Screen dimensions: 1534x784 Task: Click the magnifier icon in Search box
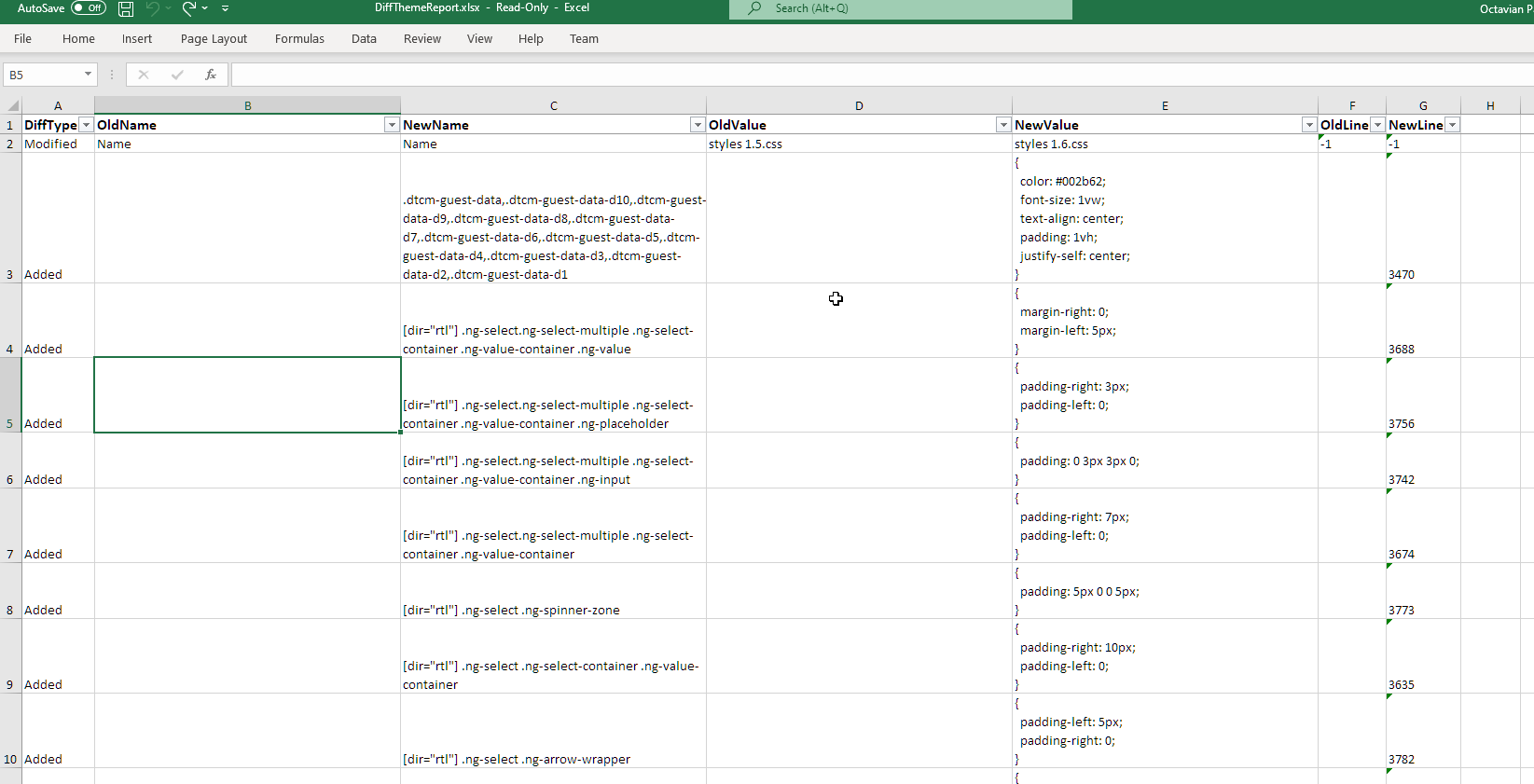[755, 8]
